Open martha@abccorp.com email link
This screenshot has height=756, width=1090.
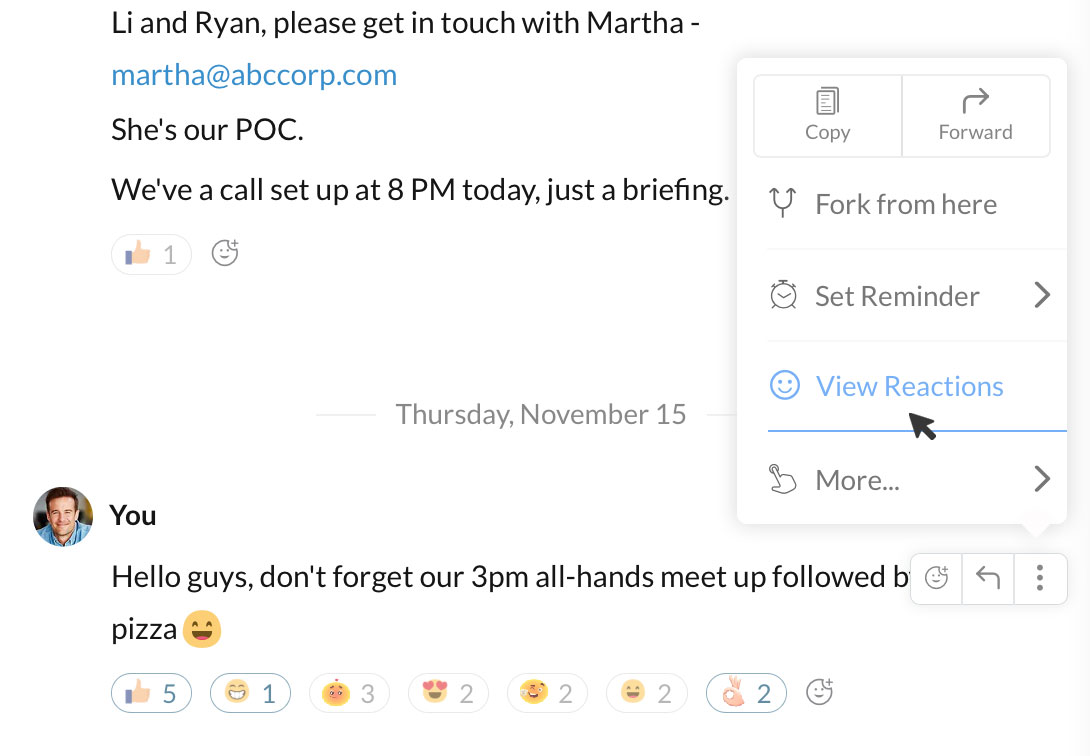click(x=254, y=75)
